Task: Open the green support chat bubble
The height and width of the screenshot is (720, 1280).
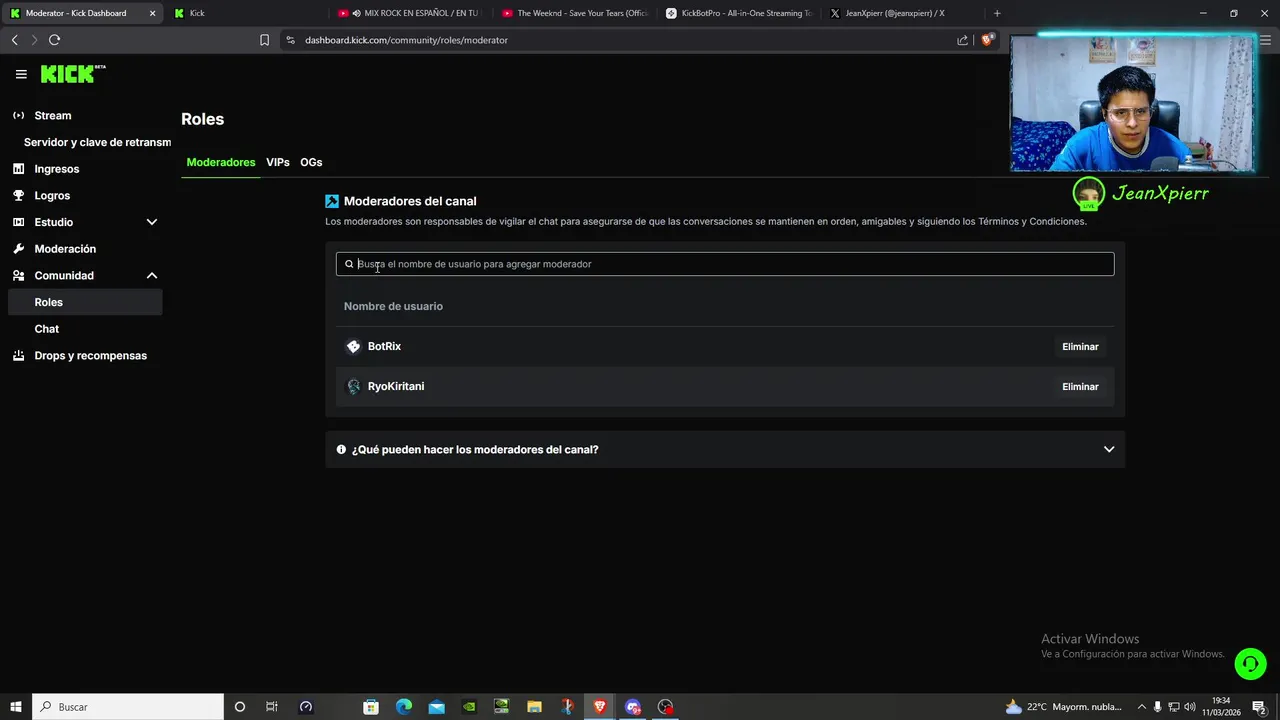Action: [1250, 664]
